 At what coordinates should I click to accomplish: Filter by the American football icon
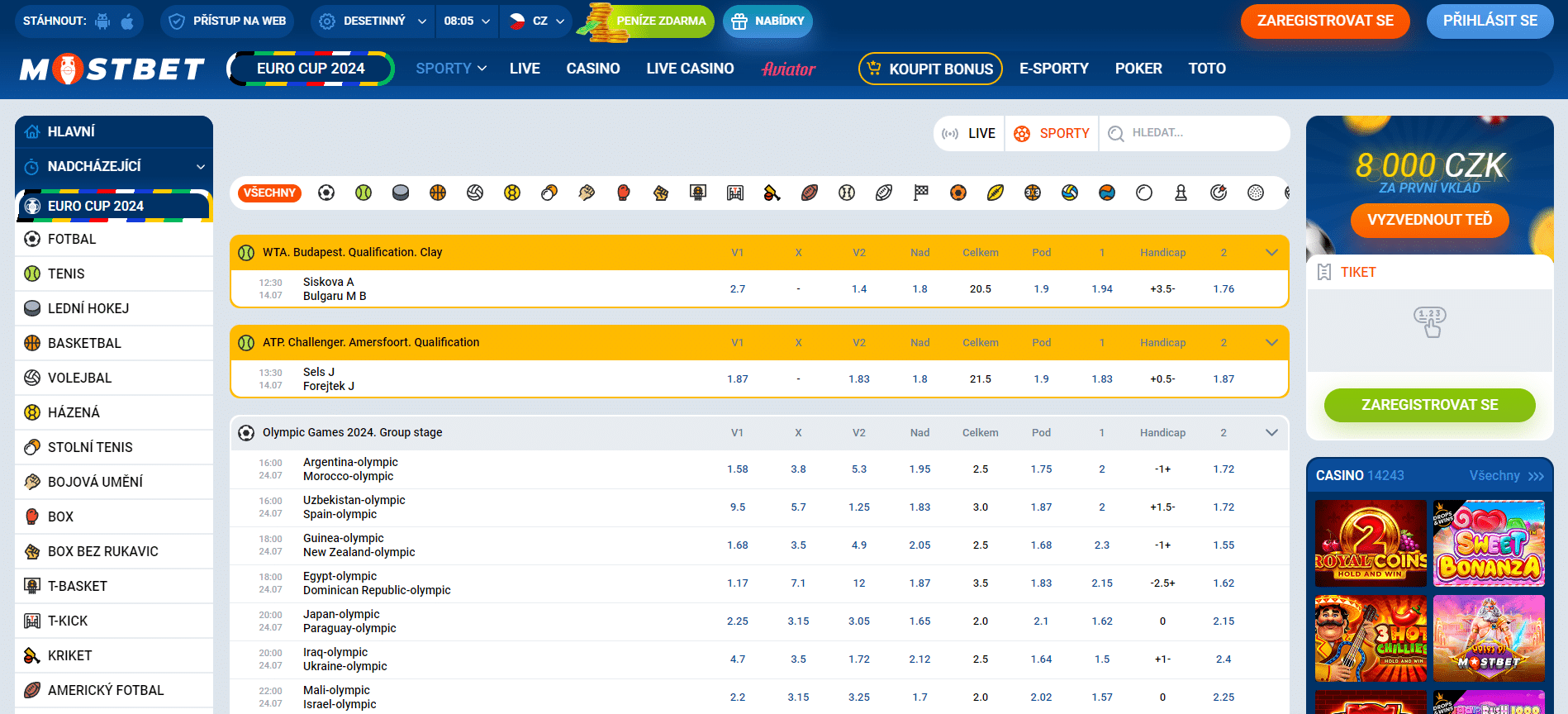pyautogui.click(x=810, y=193)
